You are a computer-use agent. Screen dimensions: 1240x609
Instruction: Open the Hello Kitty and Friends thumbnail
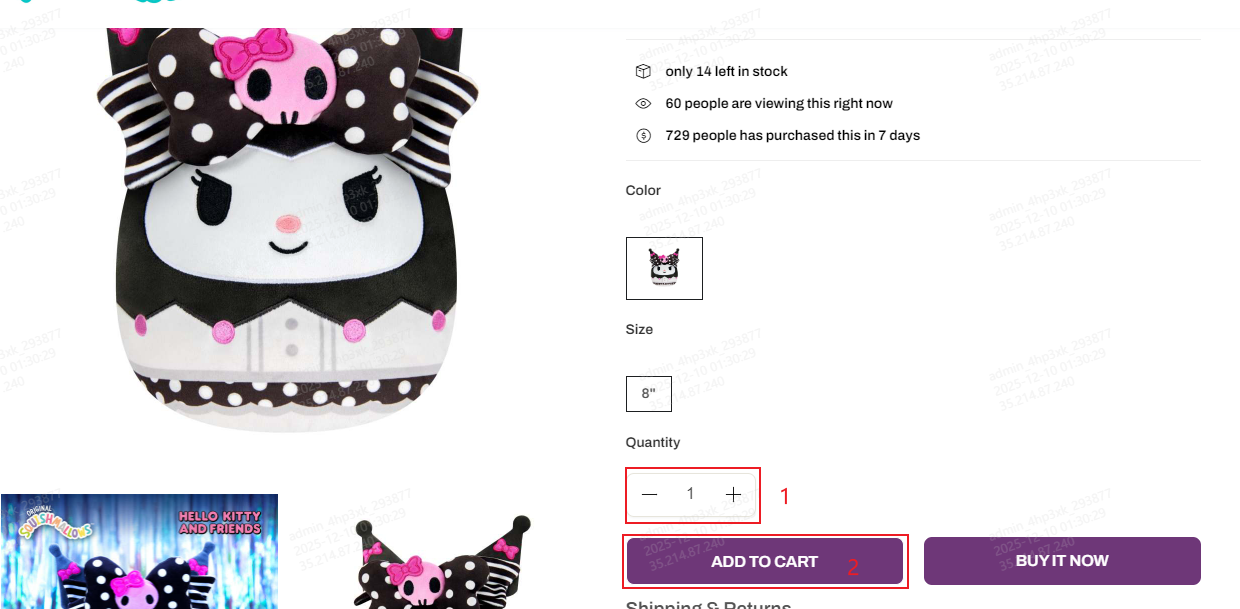coord(139,551)
